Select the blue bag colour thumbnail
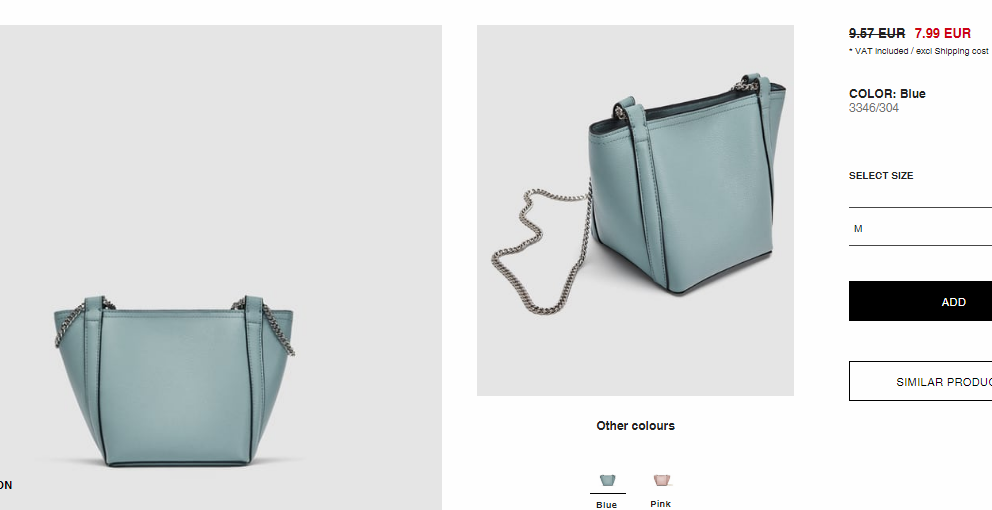 [607, 480]
